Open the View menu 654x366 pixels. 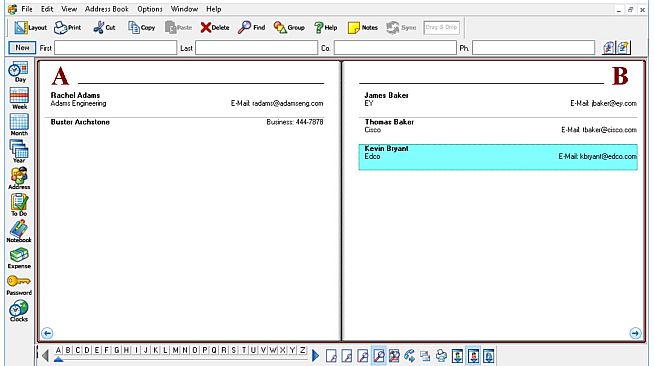pyautogui.click(x=69, y=9)
